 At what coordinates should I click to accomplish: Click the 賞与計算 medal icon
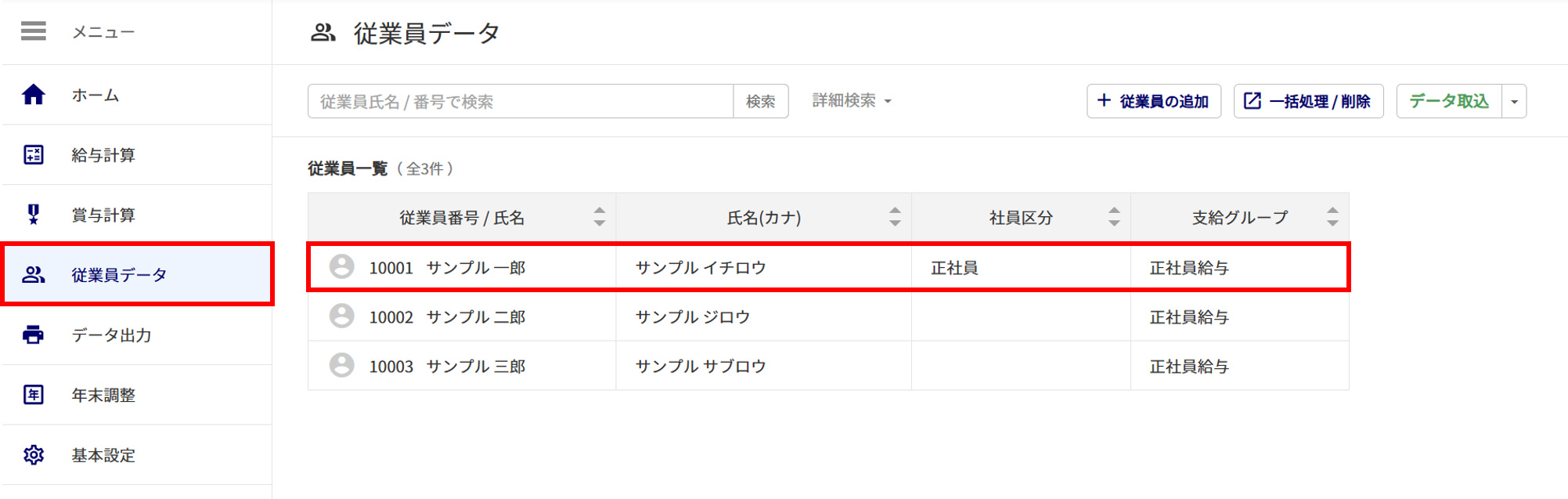(x=33, y=215)
